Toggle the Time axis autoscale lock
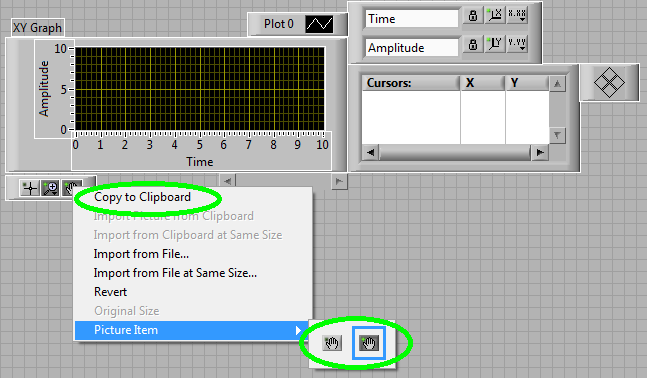This screenshot has height=378, width=647. (x=473, y=16)
